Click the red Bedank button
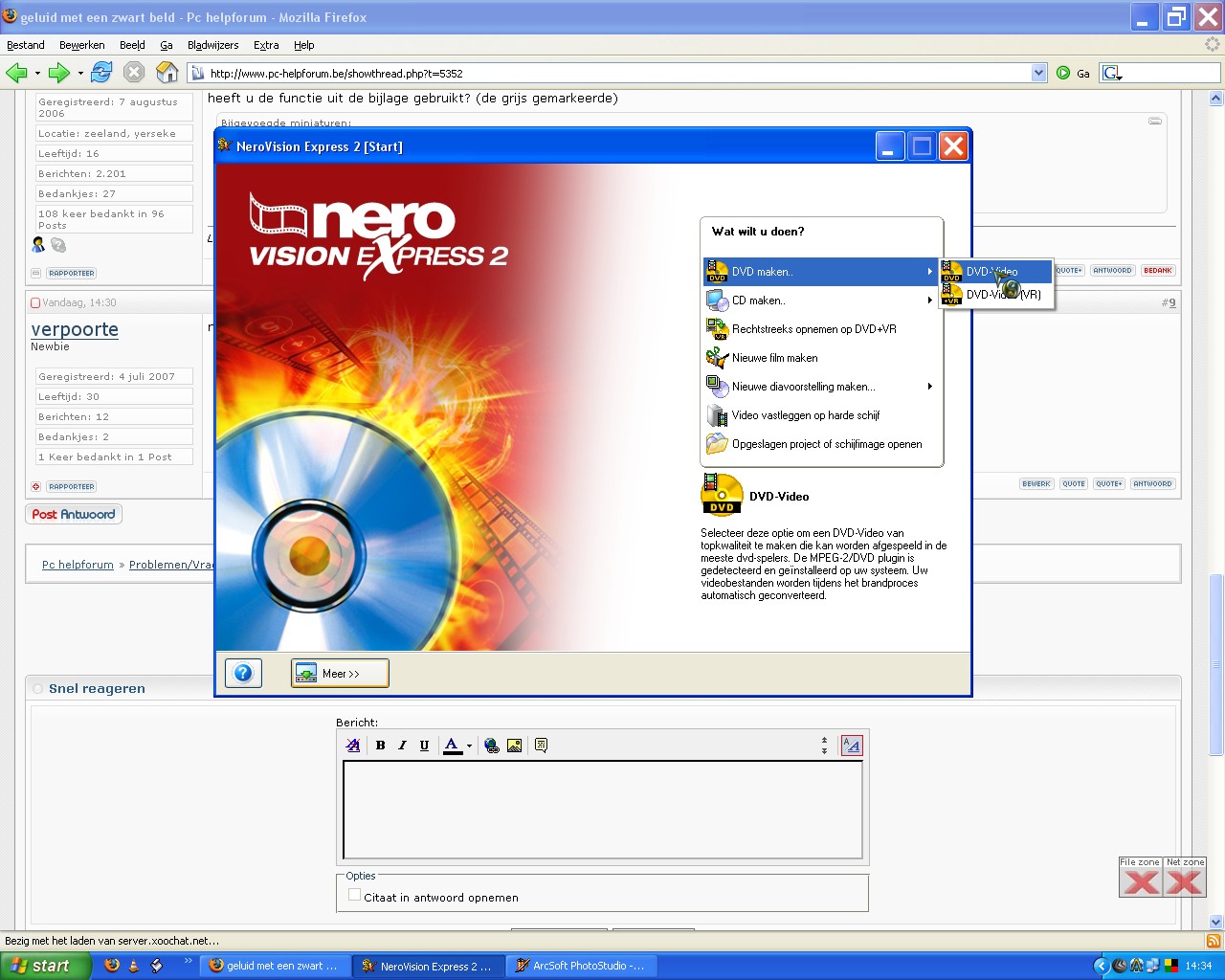The image size is (1225, 980). pyautogui.click(x=1158, y=271)
